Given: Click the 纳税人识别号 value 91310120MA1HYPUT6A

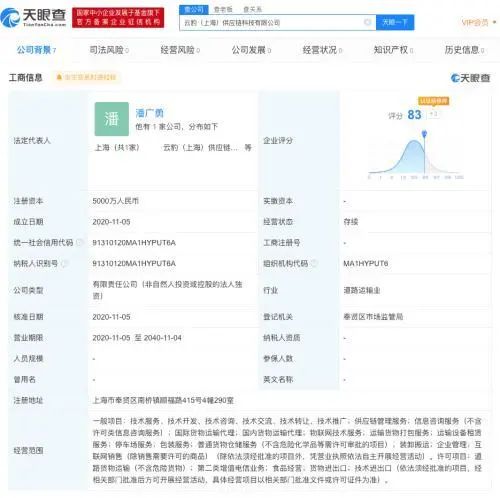Looking at the screenshot, I should tap(134, 263).
